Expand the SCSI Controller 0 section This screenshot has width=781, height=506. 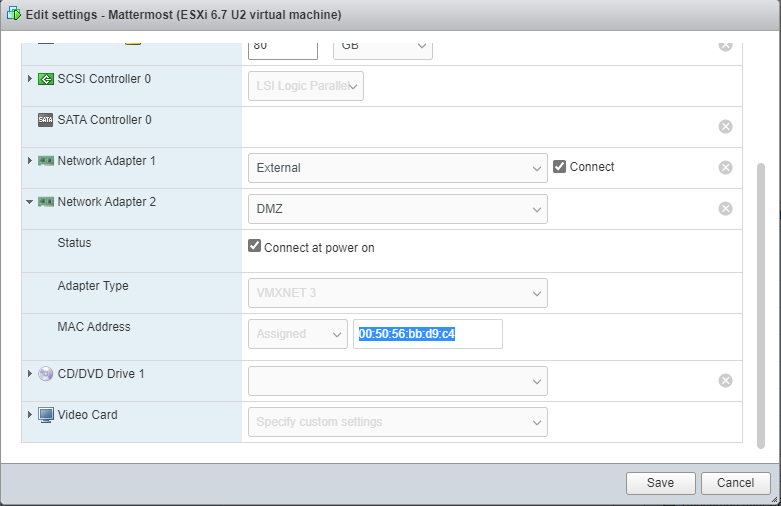[30, 79]
